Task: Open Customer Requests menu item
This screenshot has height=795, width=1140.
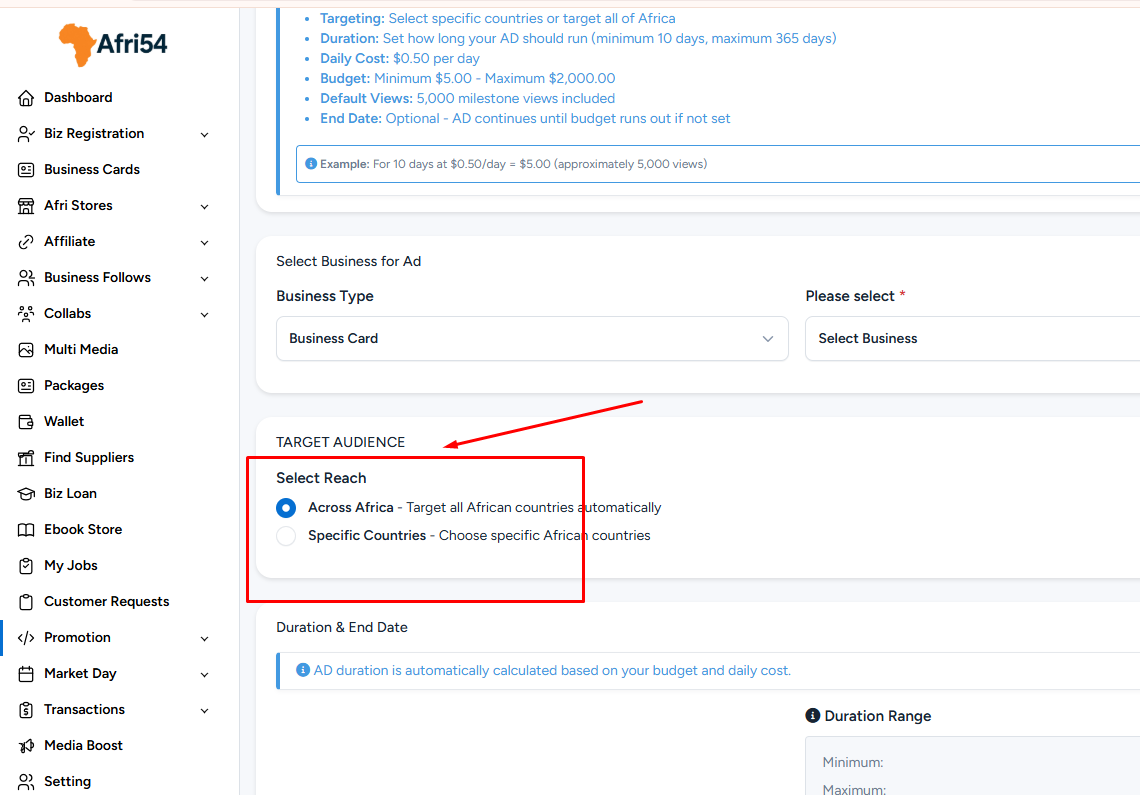Action: point(106,602)
